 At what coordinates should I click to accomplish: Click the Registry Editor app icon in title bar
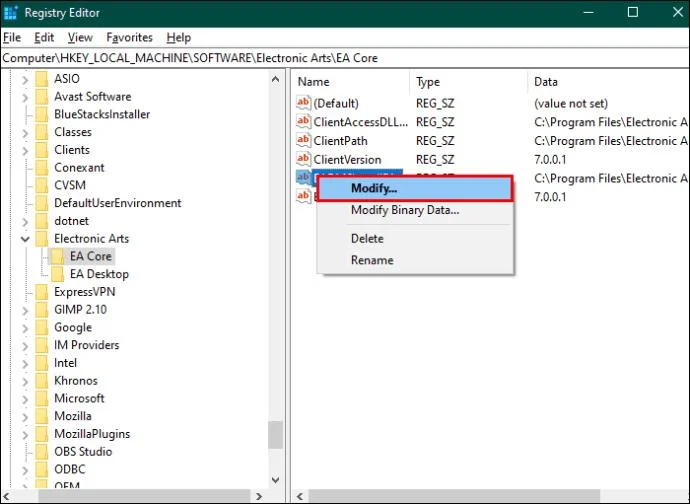point(12,13)
